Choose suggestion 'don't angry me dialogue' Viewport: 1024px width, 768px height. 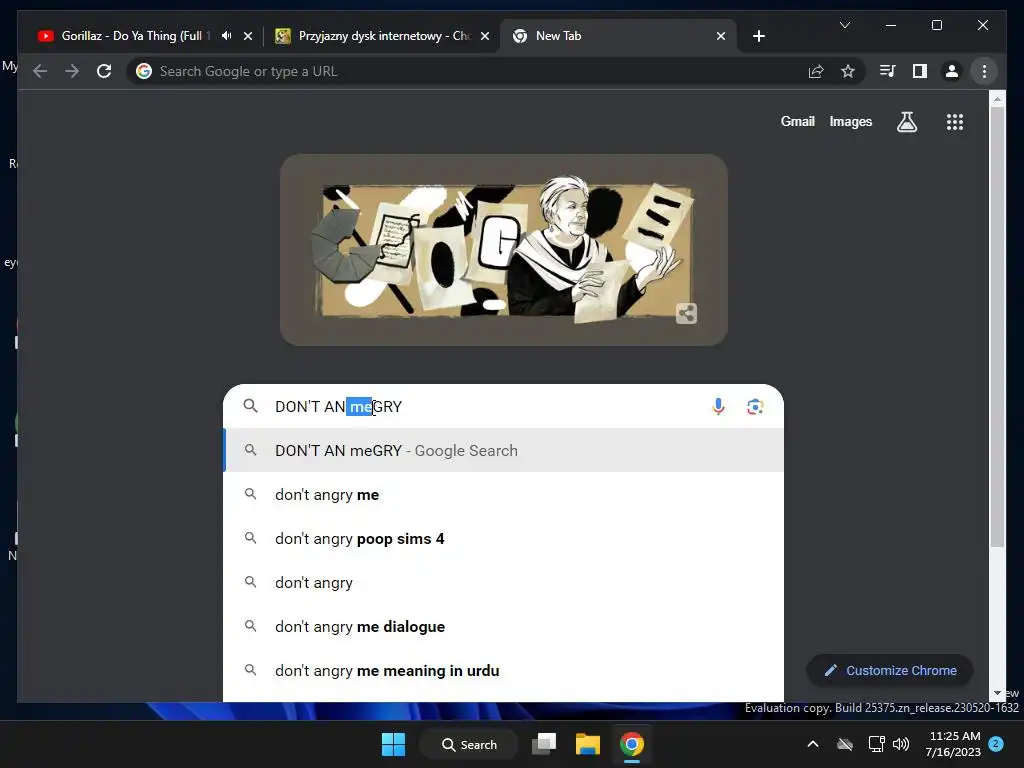pyautogui.click(x=504, y=626)
